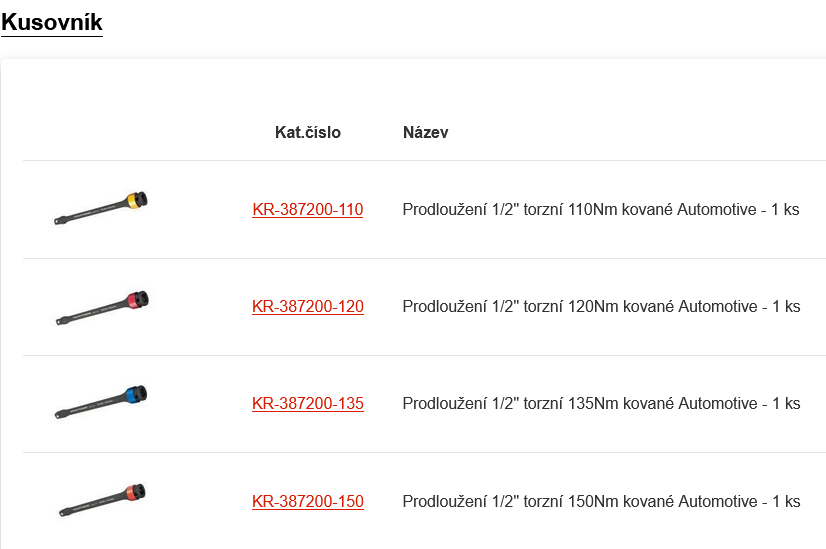
Task: Open the KR-387200-110 catalog link
Action: click(x=307, y=210)
